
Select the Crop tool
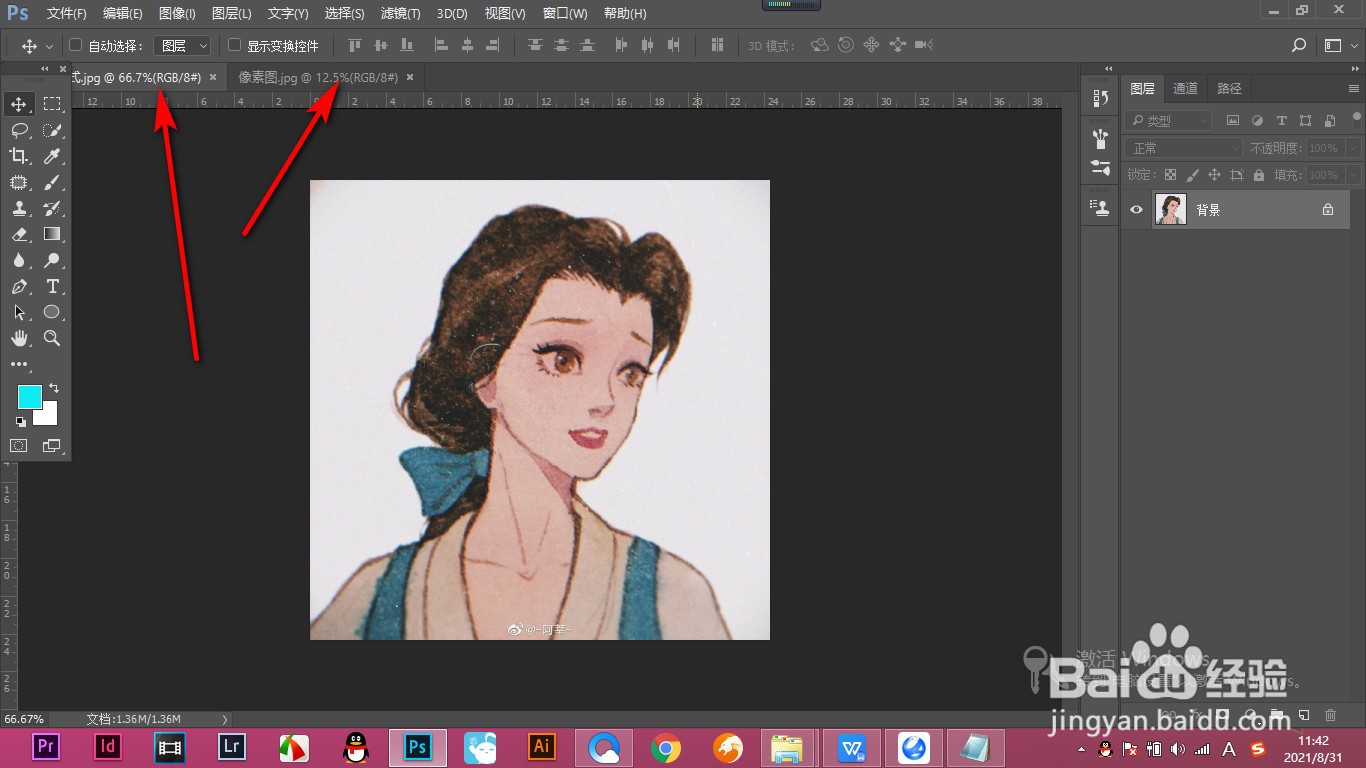(19, 156)
